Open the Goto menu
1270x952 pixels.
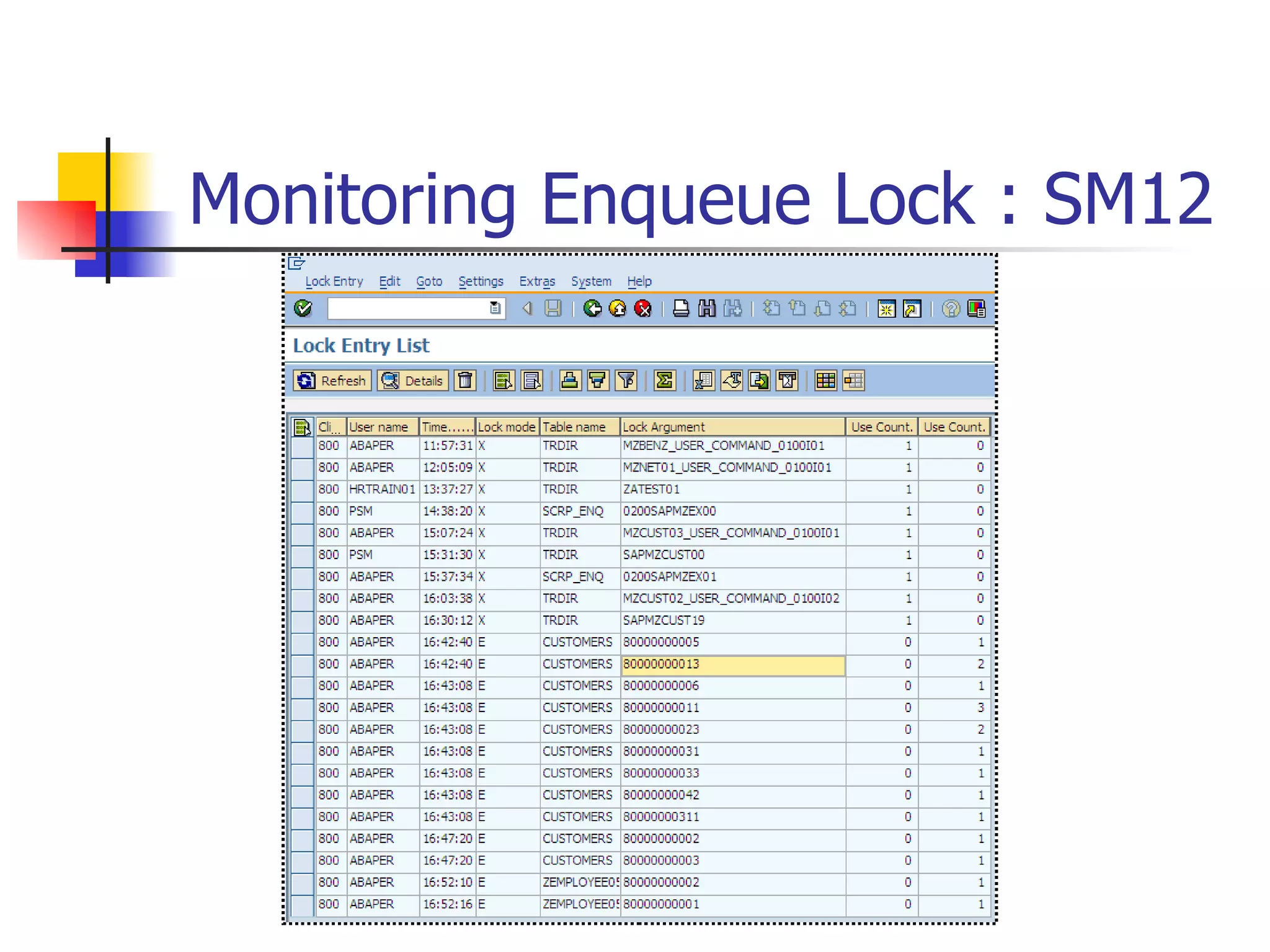point(429,281)
